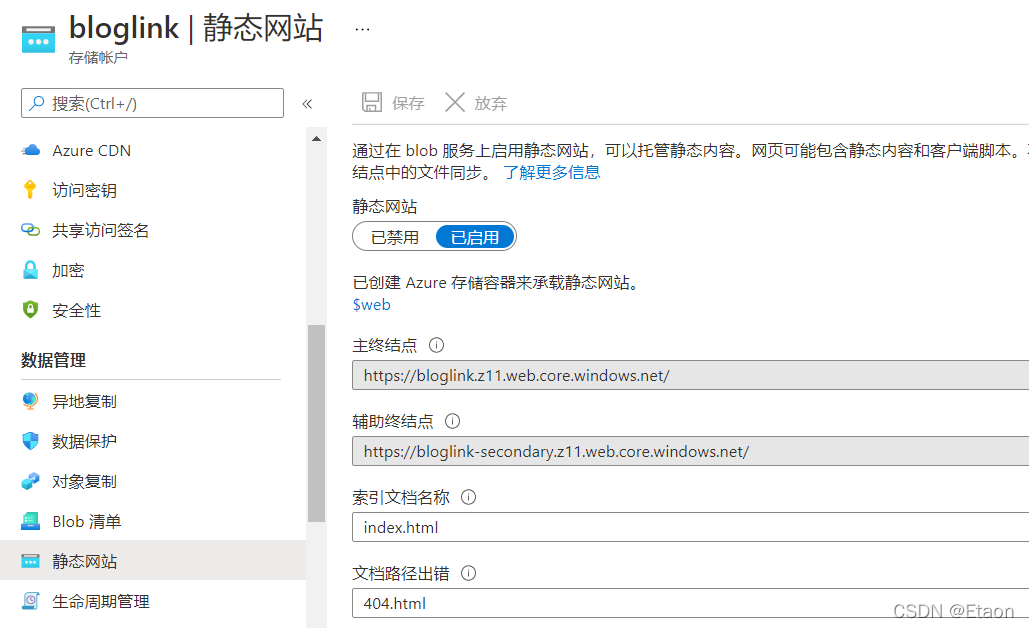This screenshot has width=1029, height=628.
Task: Show info tooltip for 文档路径出错
Action: 469,574
